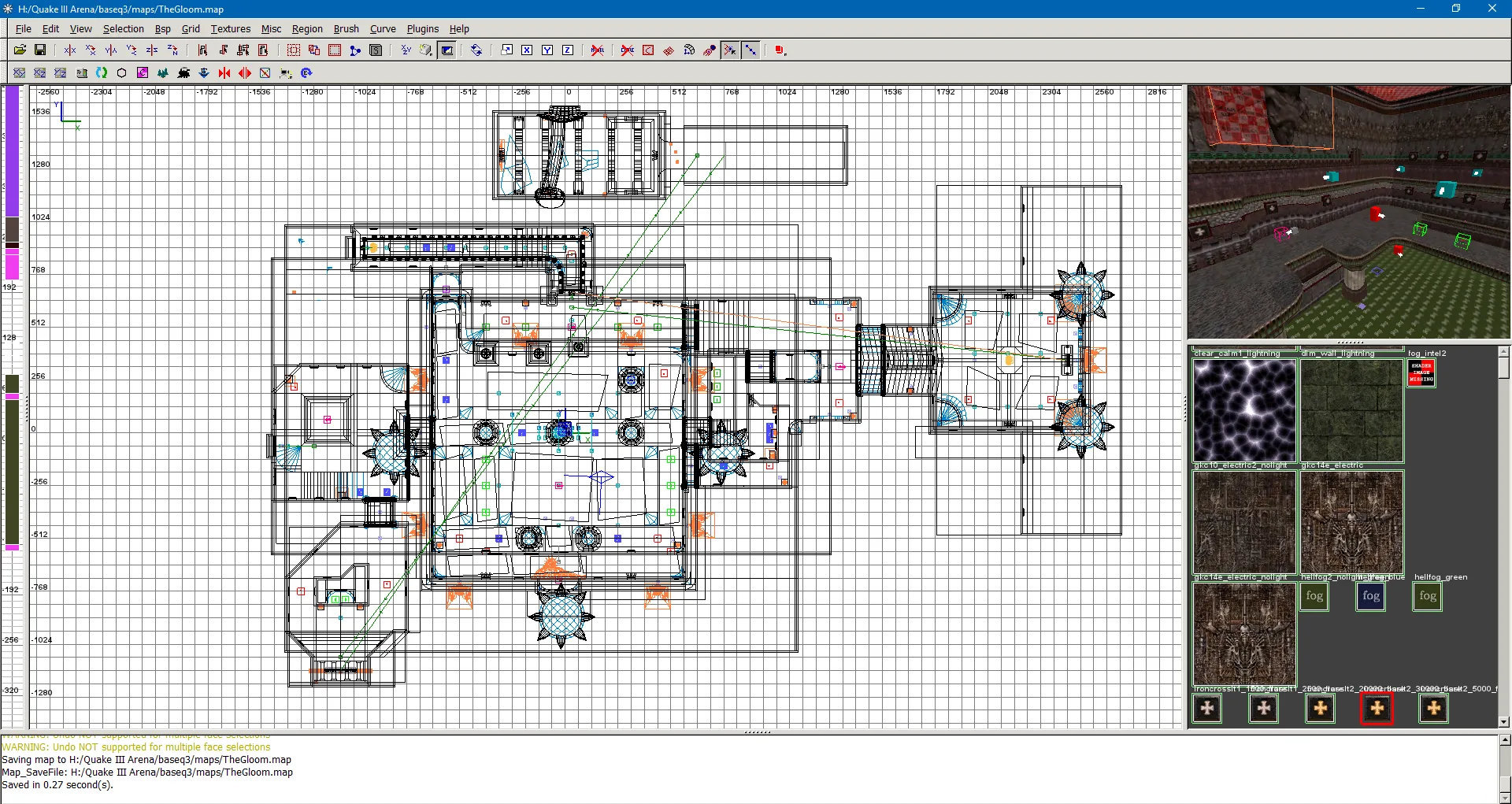This screenshot has height=804, width=1512.
Task: Flip selection along X axis
Action: pyautogui.click(x=70, y=50)
